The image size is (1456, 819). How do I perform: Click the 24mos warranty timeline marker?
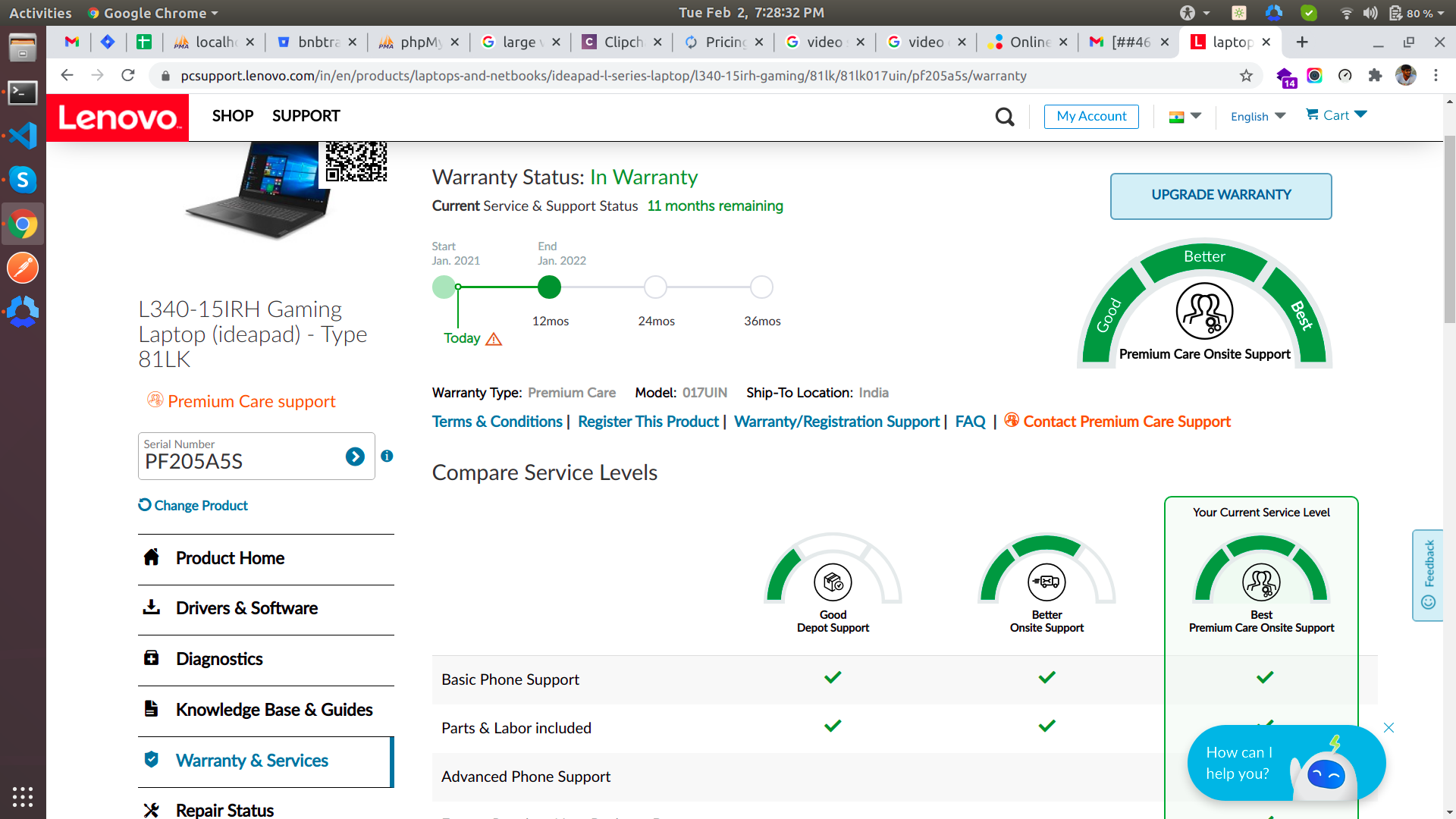[x=655, y=287]
